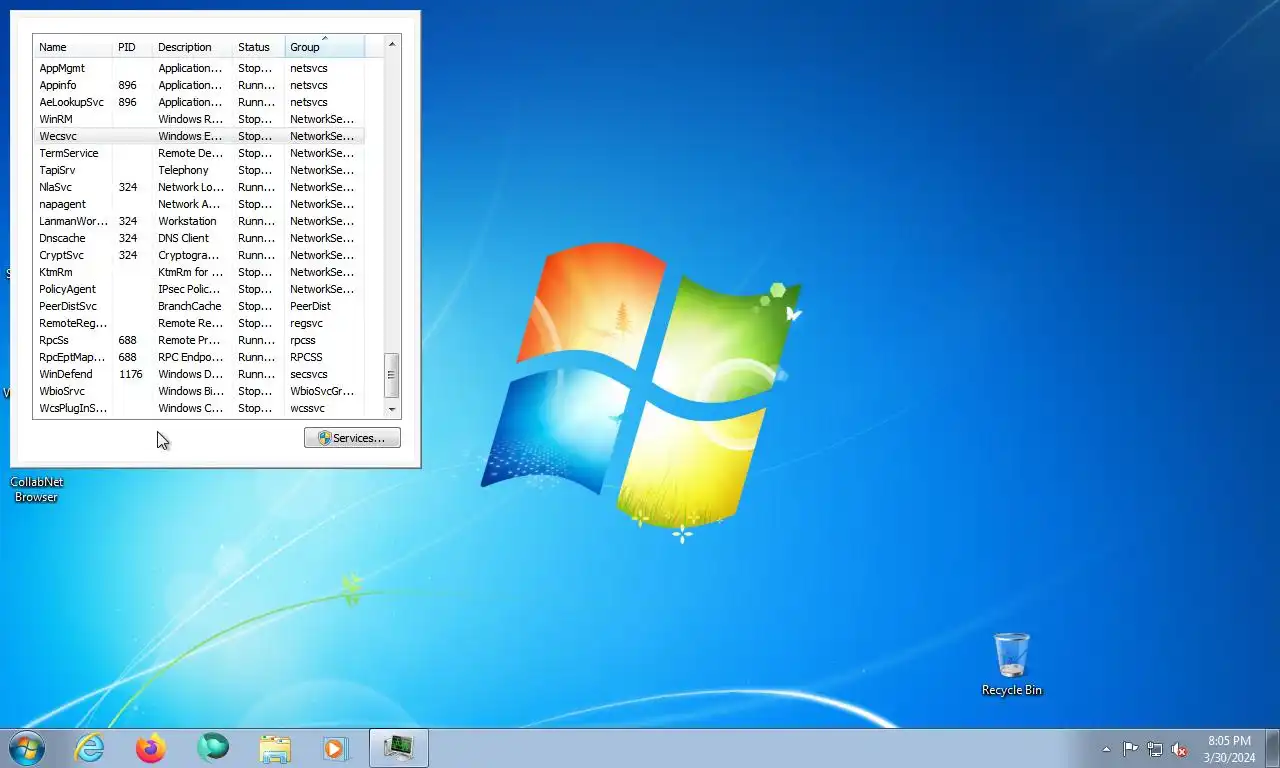Select the WinDefend service row

coord(199,374)
